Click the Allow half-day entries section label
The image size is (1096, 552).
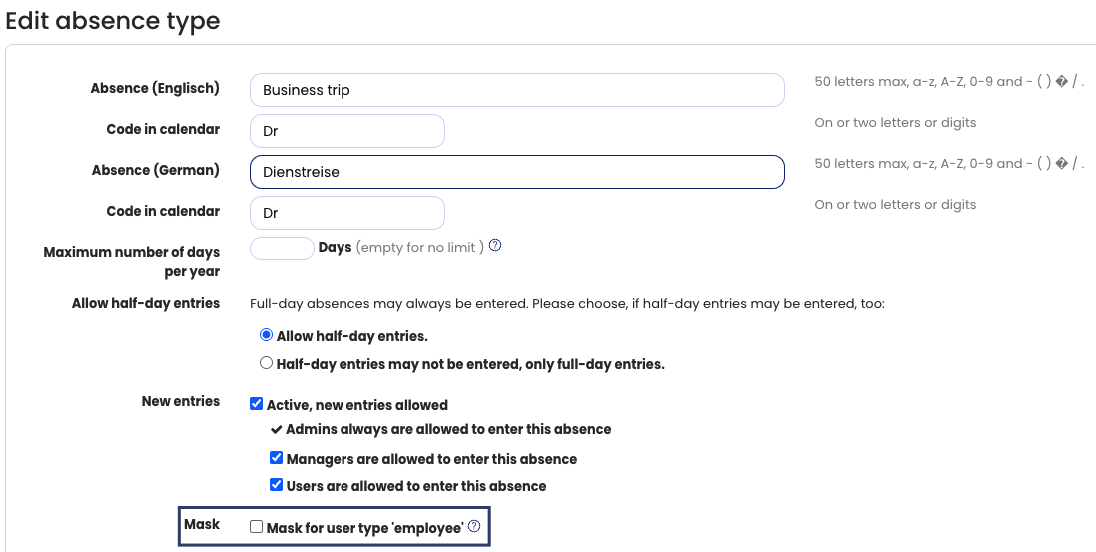coord(146,303)
